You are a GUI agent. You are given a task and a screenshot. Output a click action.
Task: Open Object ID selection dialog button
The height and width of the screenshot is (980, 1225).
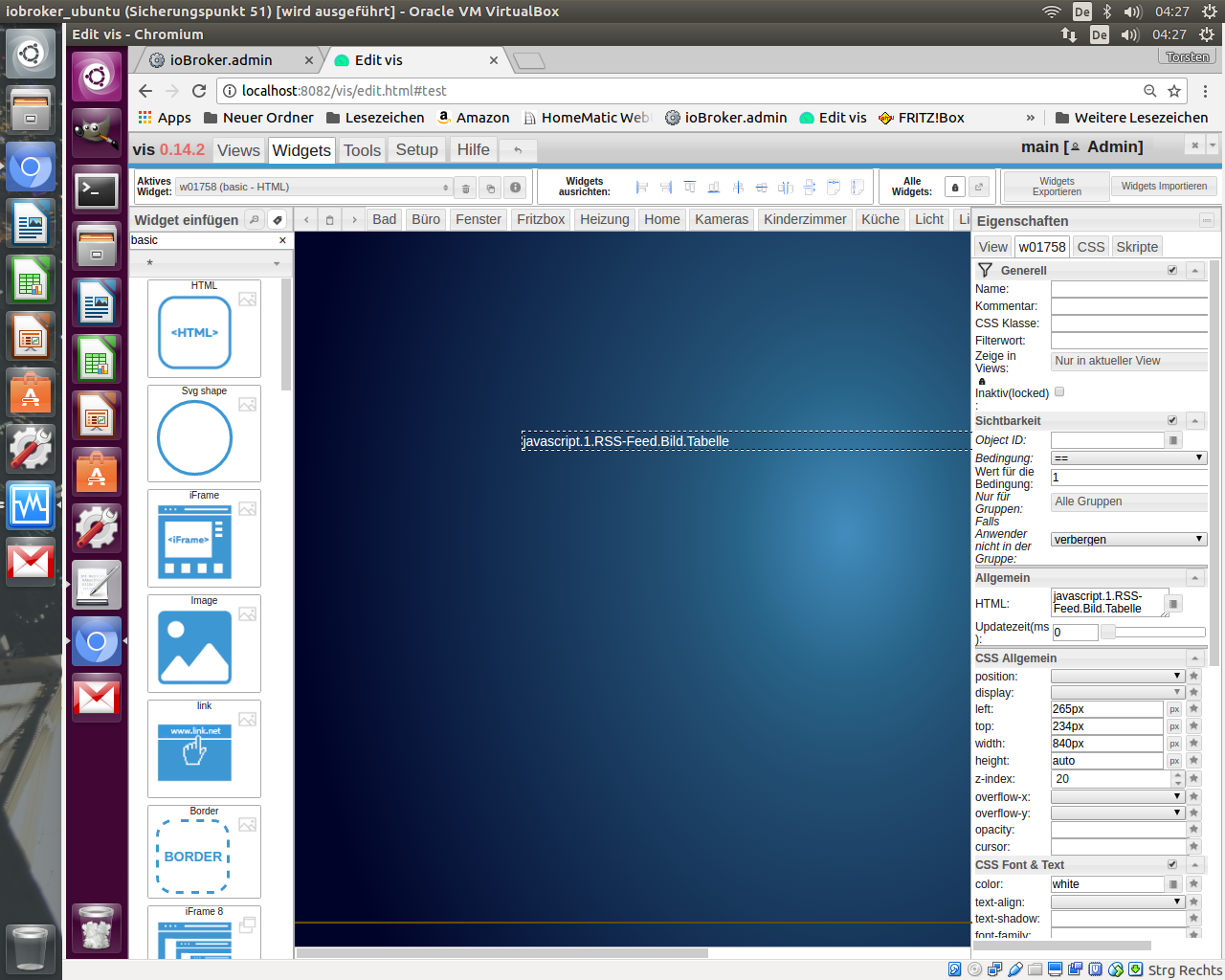tap(1173, 440)
